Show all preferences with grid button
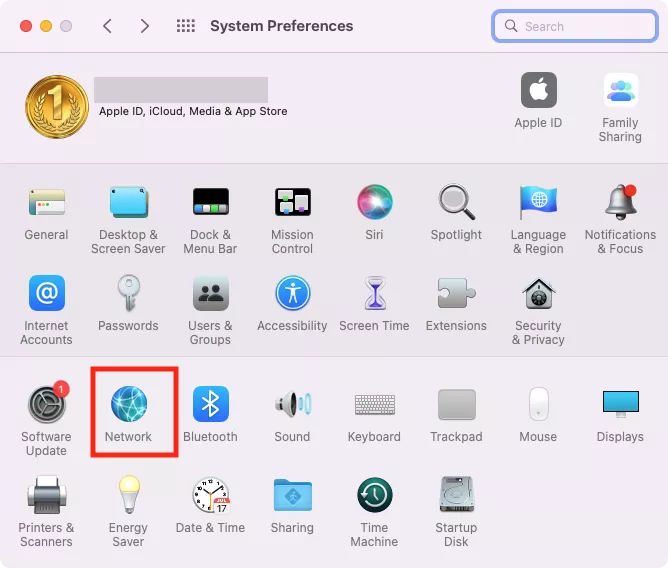 (x=185, y=26)
